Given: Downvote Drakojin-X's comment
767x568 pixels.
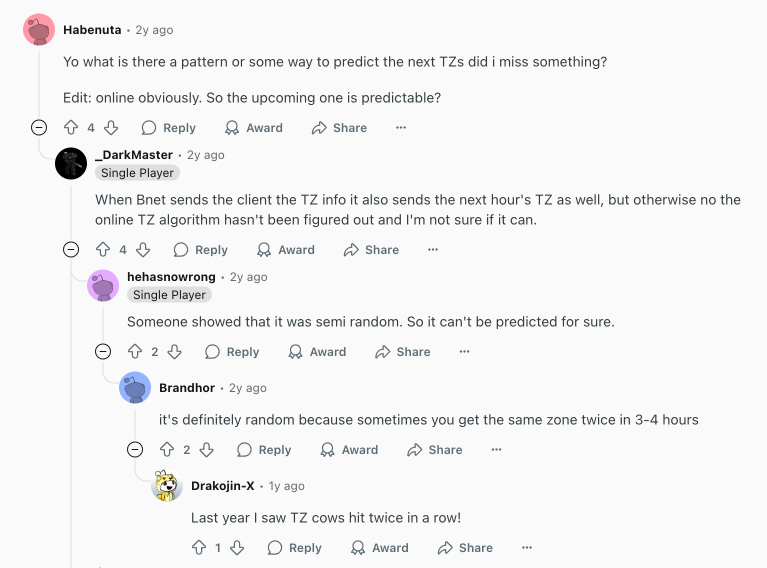Looking at the screenshot, I should pos(237,548).
